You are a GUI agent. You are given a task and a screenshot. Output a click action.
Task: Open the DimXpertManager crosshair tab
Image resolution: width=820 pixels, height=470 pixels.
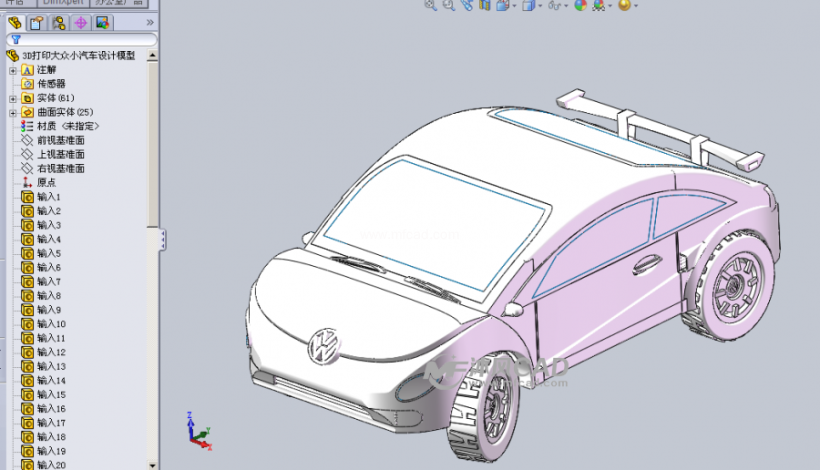click(x=81, y=22)
